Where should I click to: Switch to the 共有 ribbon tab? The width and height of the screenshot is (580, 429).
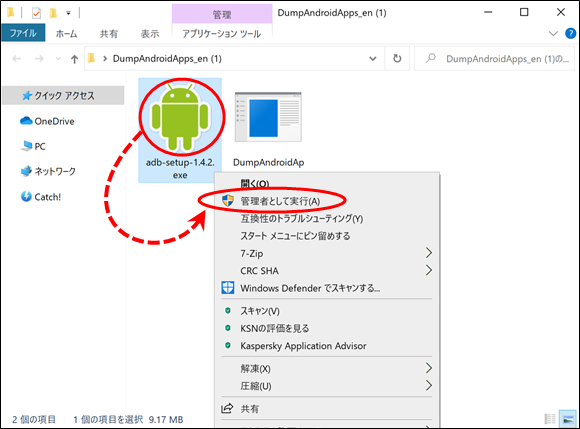click(109, 34)
